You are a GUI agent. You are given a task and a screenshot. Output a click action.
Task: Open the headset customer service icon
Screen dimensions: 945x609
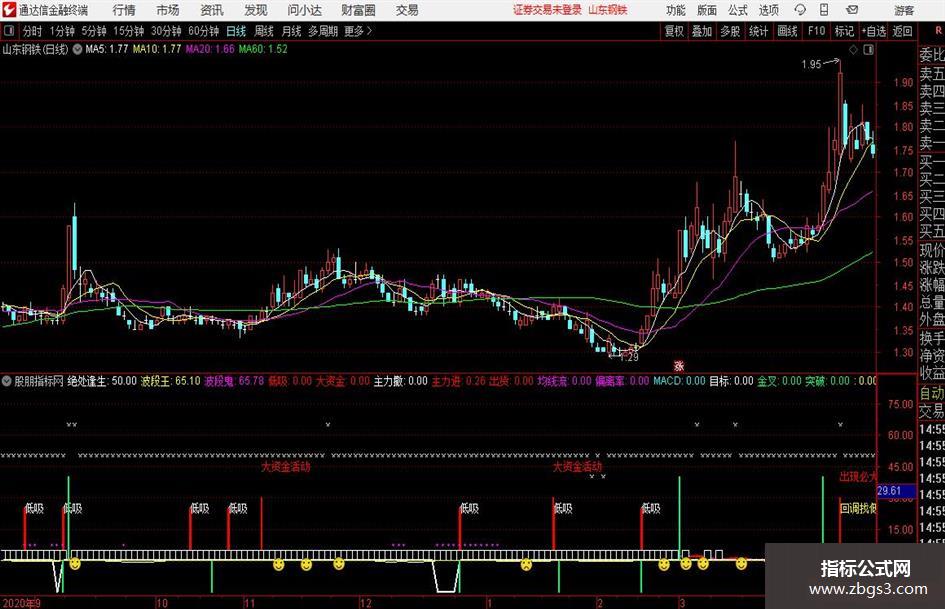(800, 10)
